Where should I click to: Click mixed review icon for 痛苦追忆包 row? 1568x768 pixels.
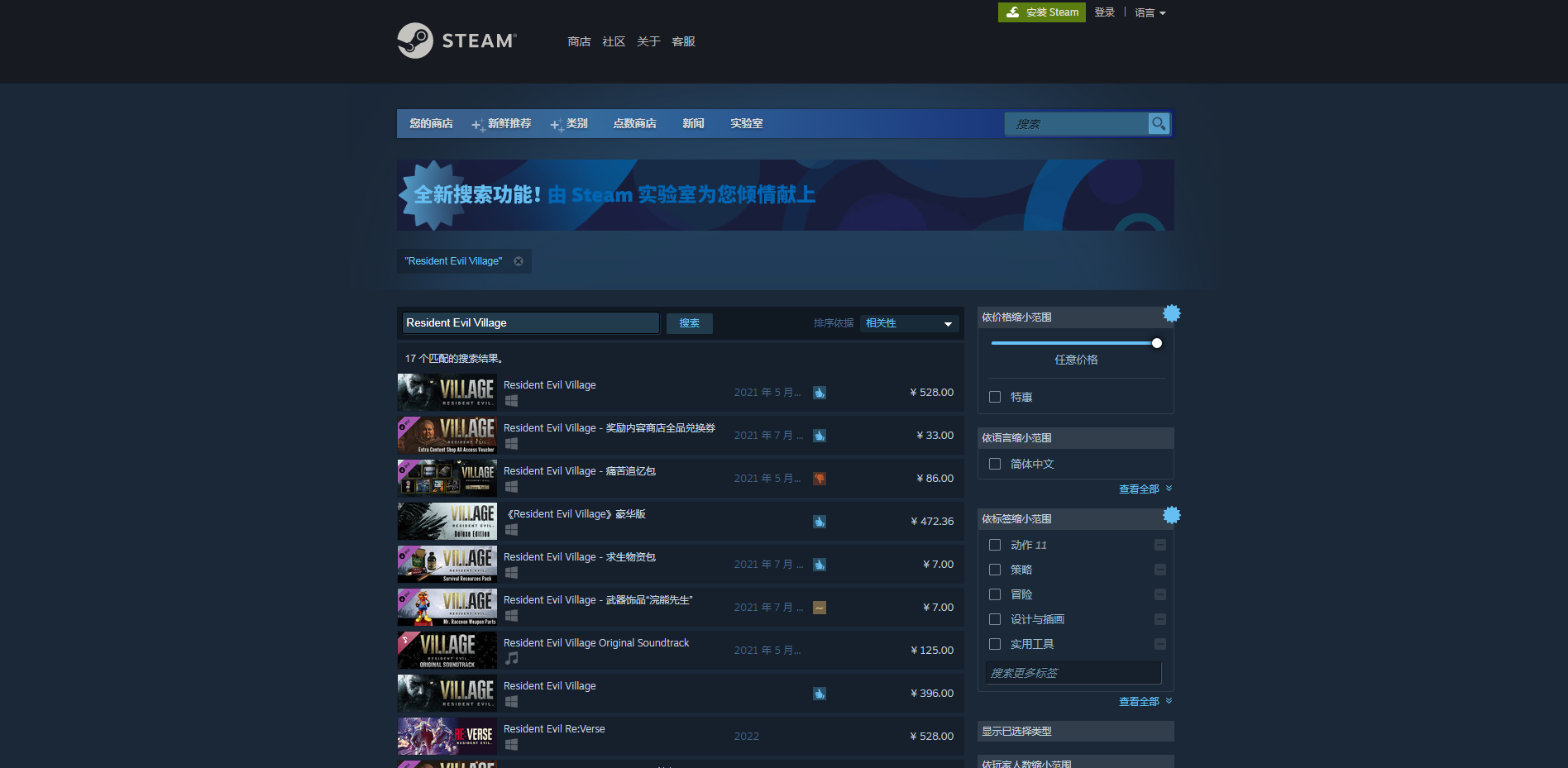point(820,479)
